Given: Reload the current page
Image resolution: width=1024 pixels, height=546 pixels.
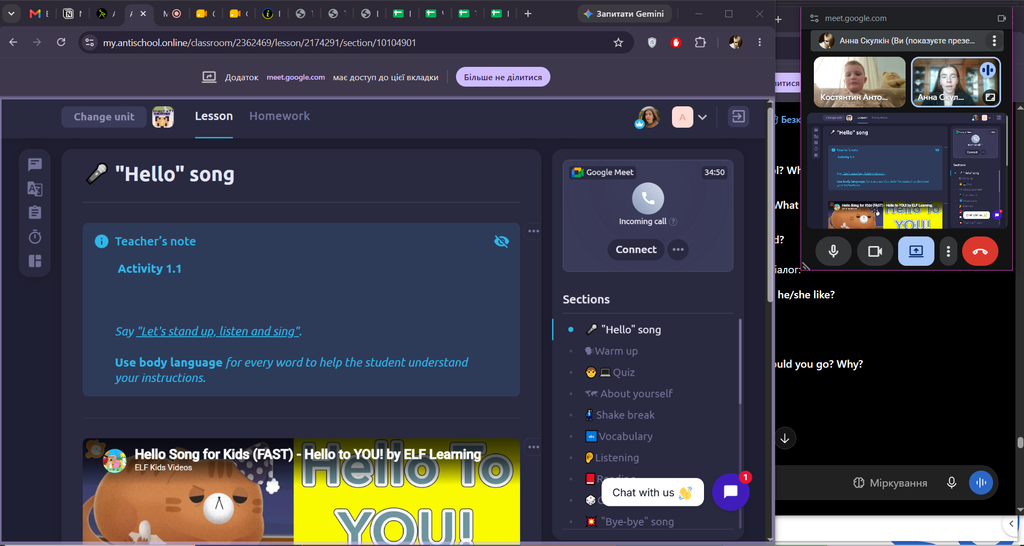Looking at the screenshot, I should 61,42.
